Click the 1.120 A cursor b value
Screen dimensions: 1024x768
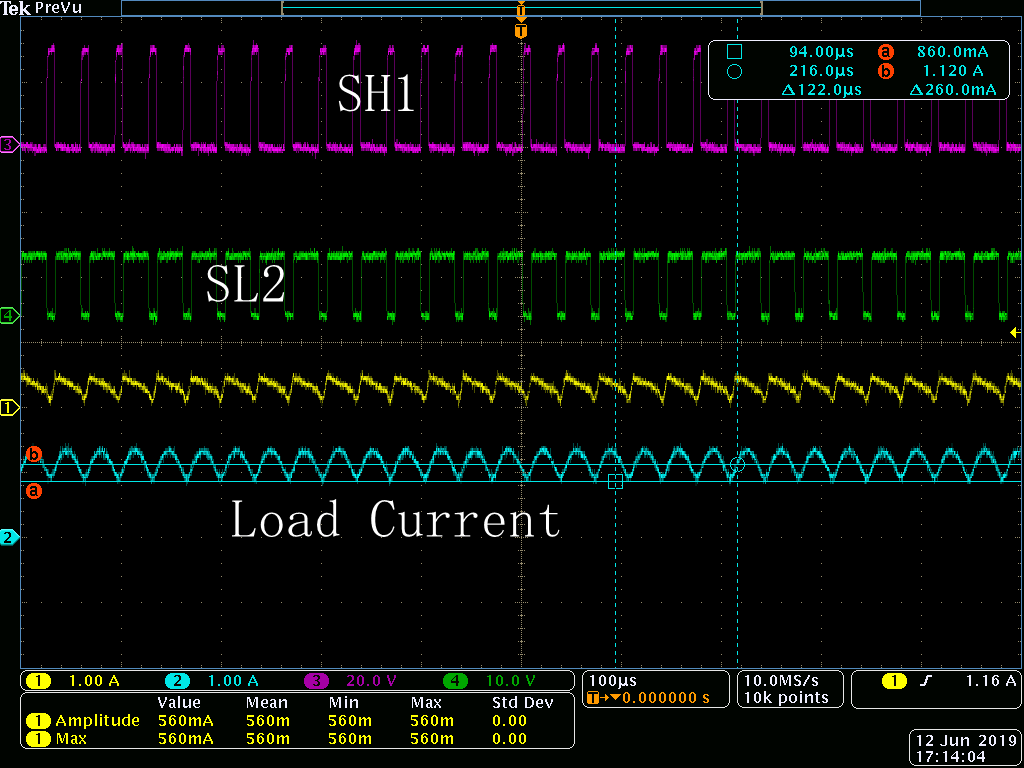[954, 71]
